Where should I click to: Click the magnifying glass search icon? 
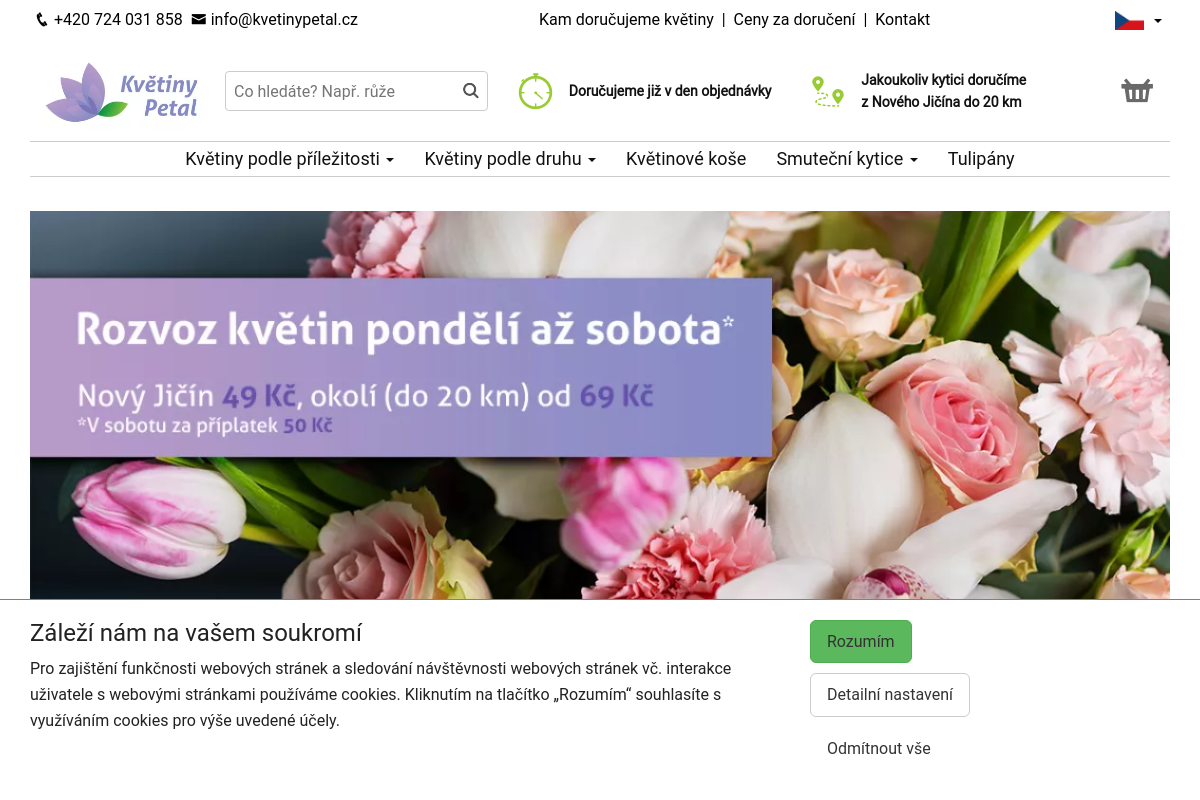[470, 90]
